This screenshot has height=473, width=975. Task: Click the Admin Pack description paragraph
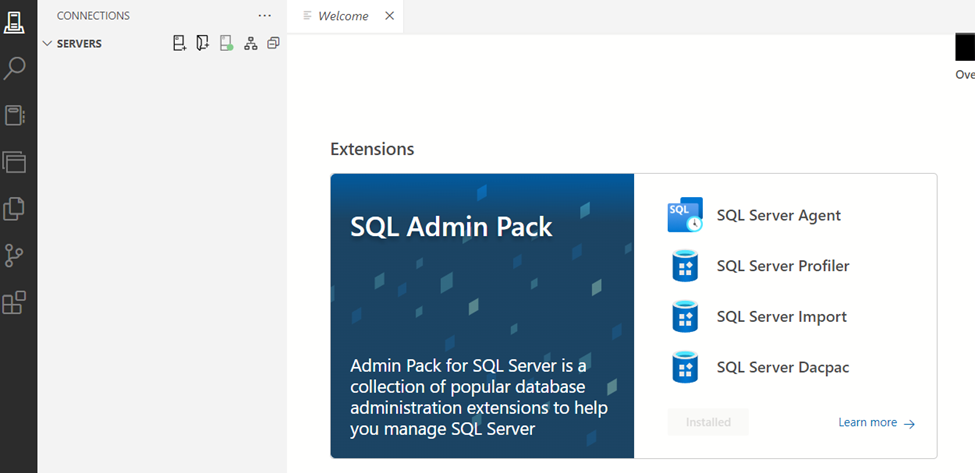(x=479, y=397)
